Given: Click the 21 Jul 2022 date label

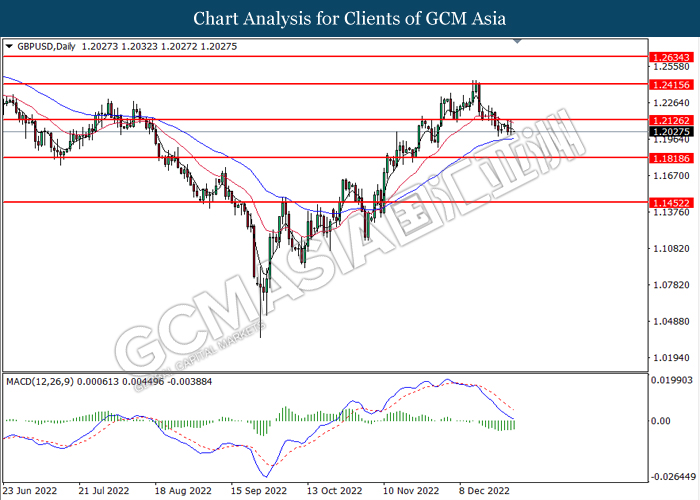Looking at the screenshot, I should [104, 491].
